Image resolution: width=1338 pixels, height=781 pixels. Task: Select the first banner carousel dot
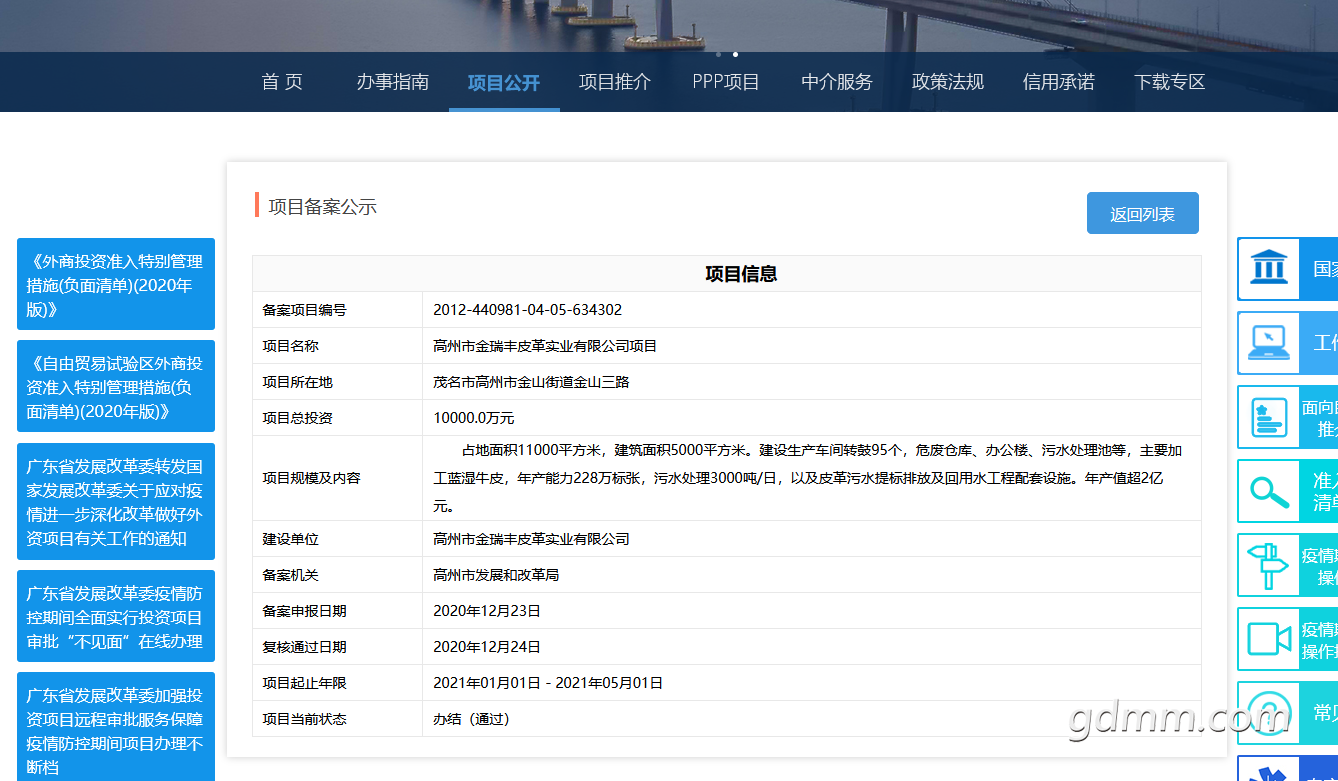pyautogui.click(x=718, y=54)
